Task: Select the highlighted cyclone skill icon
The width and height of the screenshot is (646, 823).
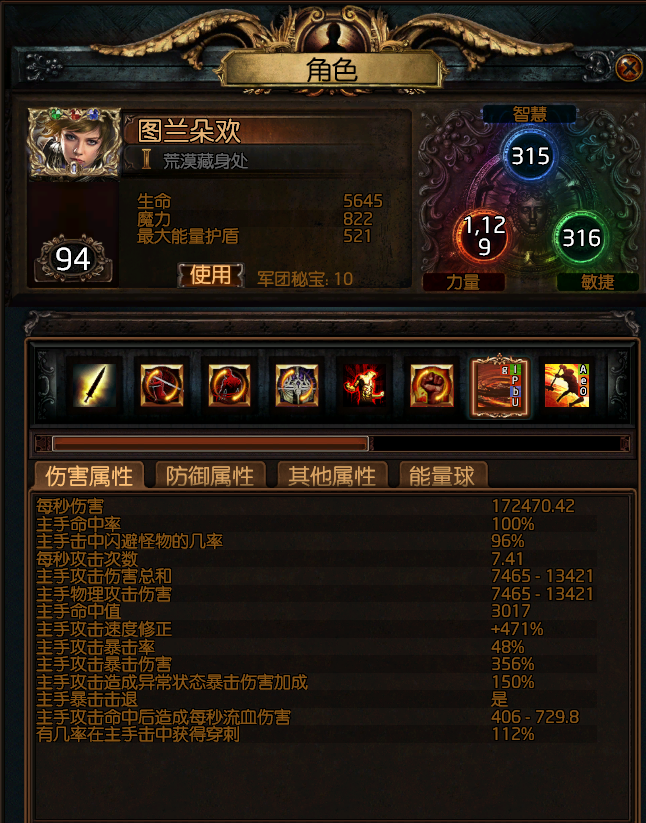Action: [500, 386]
